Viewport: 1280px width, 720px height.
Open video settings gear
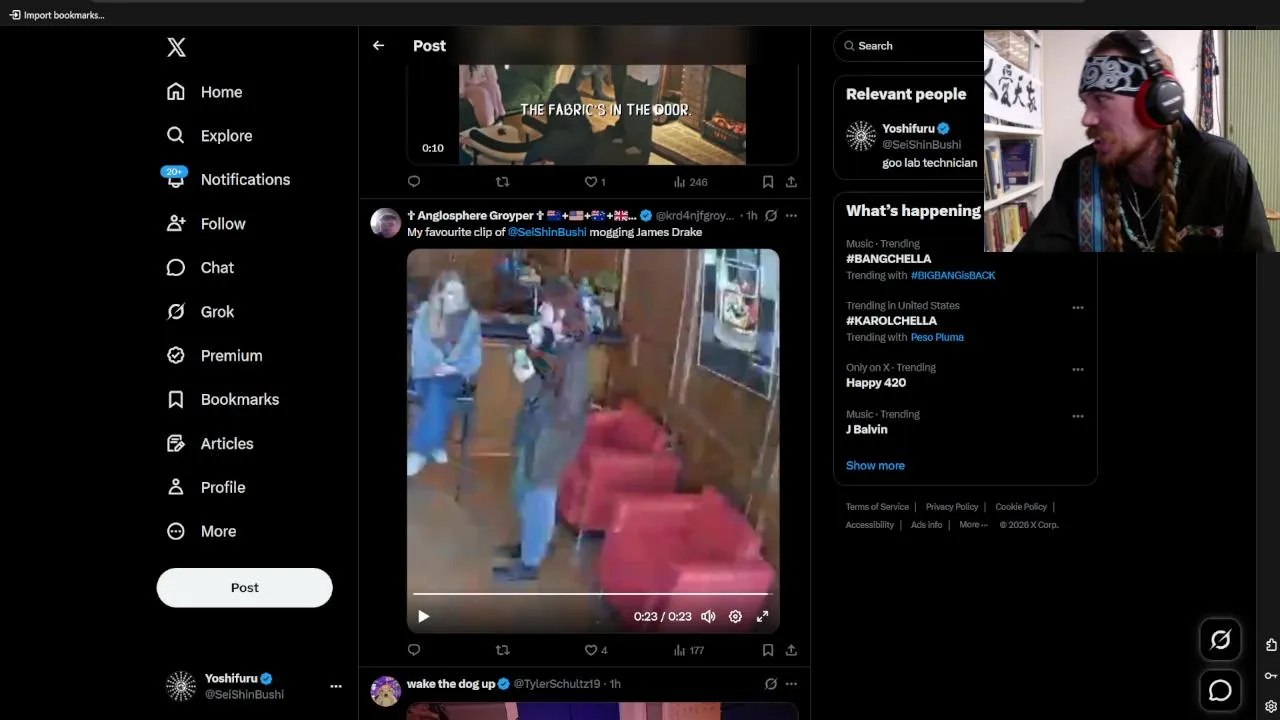point(735,617)
